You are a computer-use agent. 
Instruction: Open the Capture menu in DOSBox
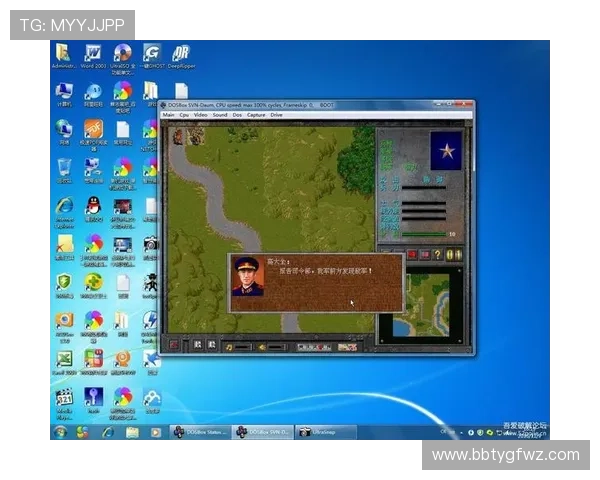[x=254, y=115]
